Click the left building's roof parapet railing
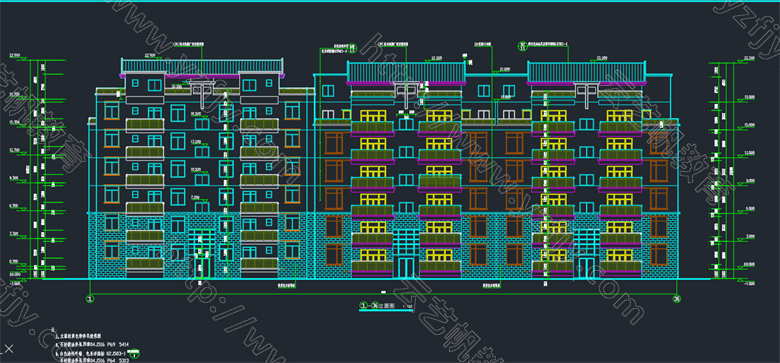The width and height of the screenshot is (780, 363). click(202, 66)
